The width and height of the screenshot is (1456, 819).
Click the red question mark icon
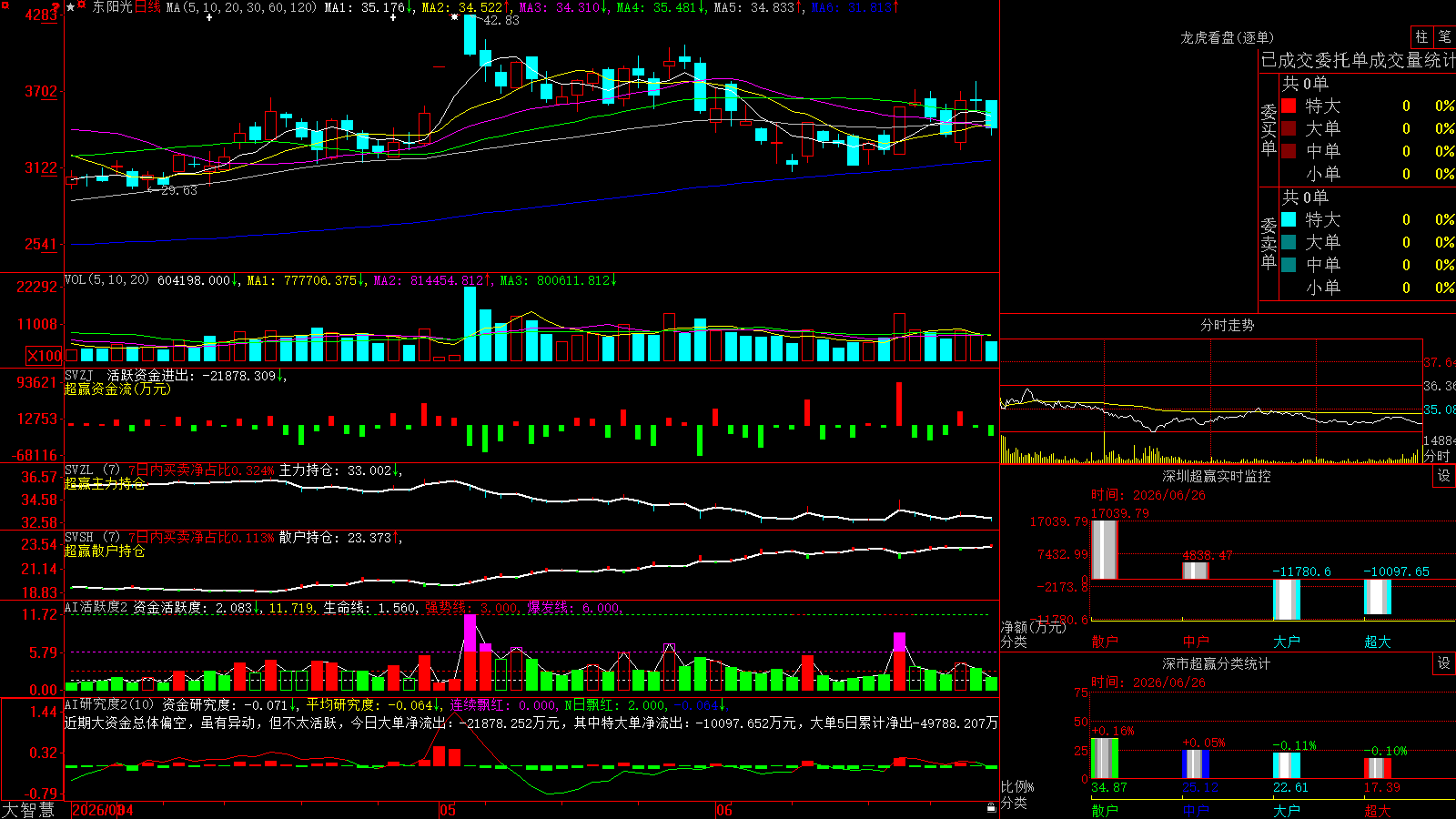(56, 7)
